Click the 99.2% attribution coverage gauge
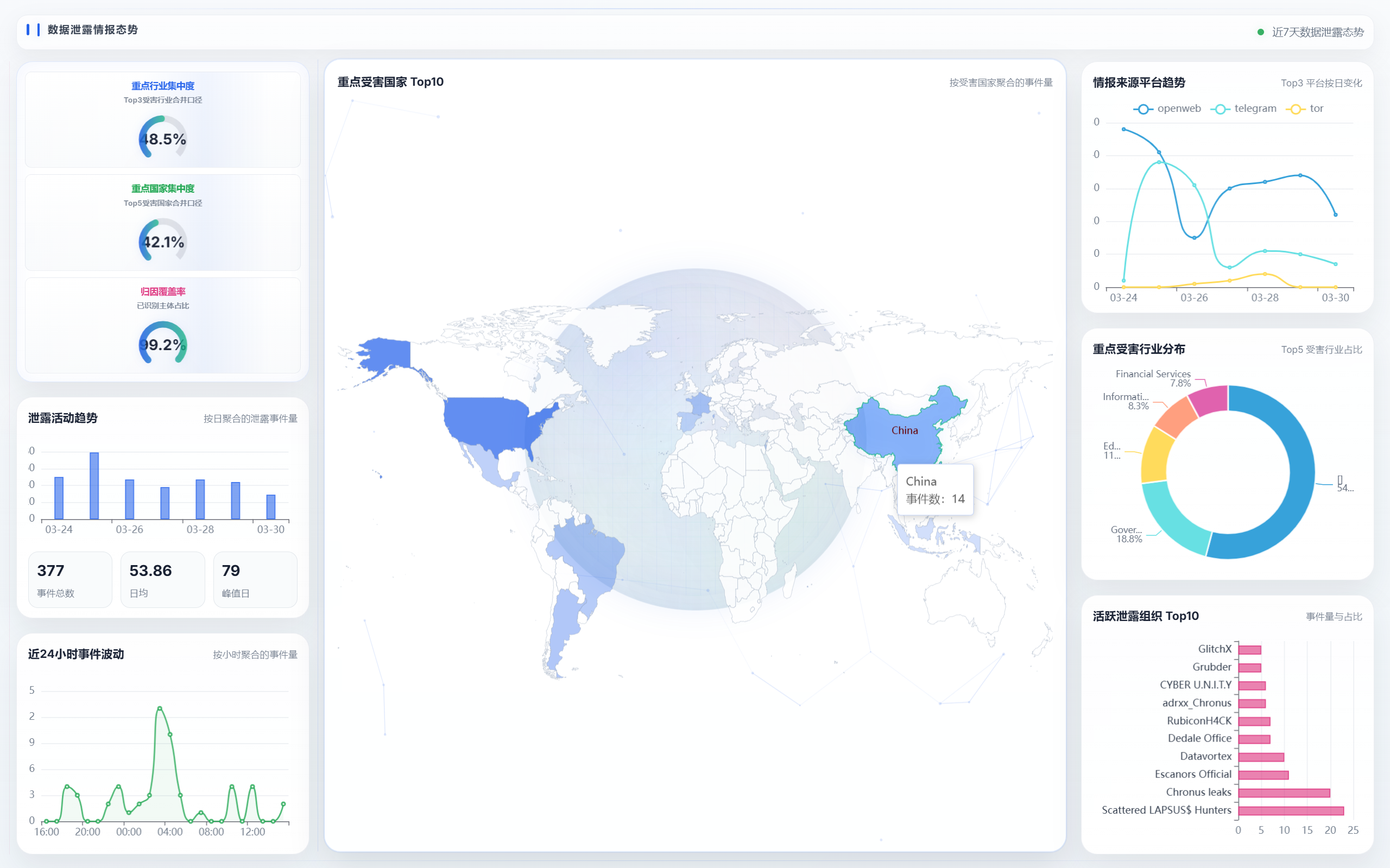 pos(162,344)
